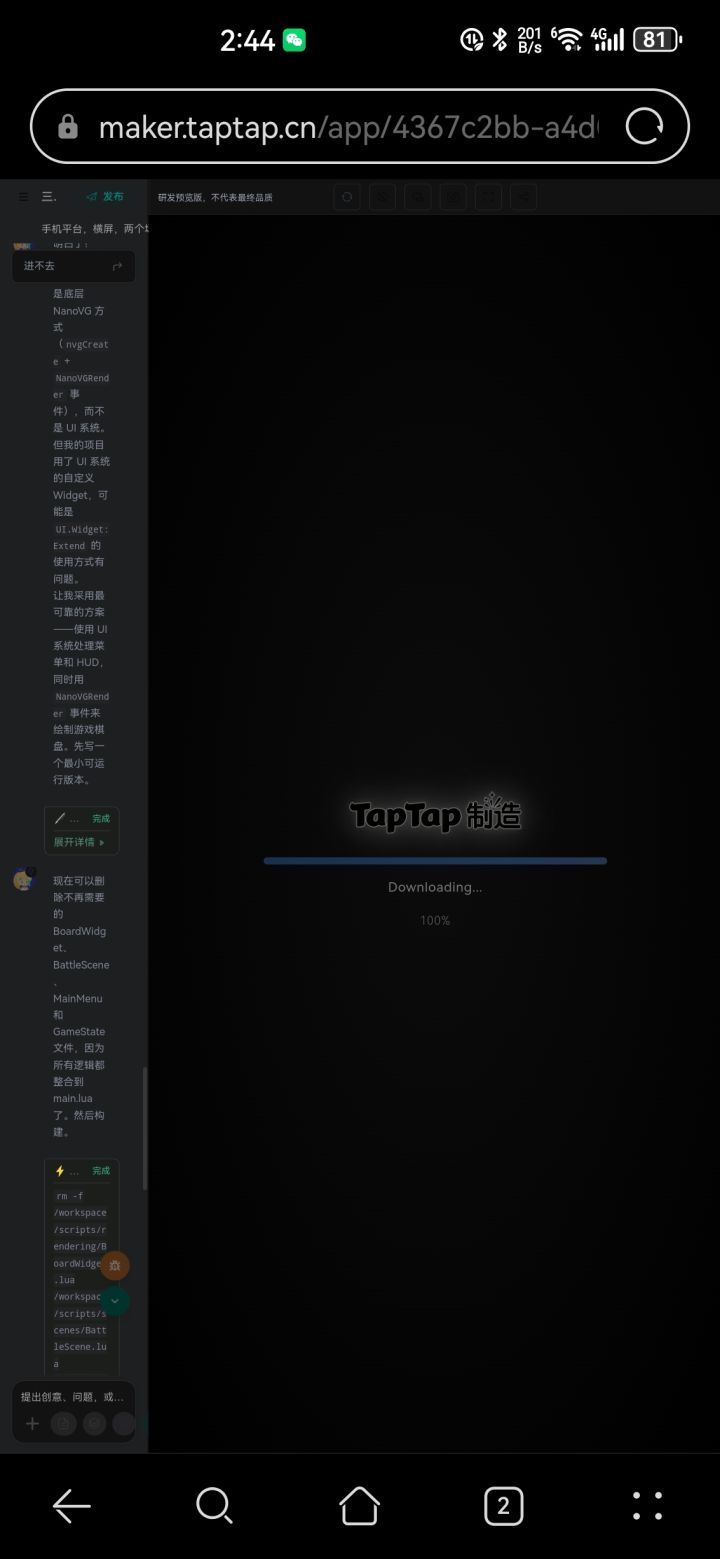Click the reply arrow beside 进不去

(x=117, y=266)
